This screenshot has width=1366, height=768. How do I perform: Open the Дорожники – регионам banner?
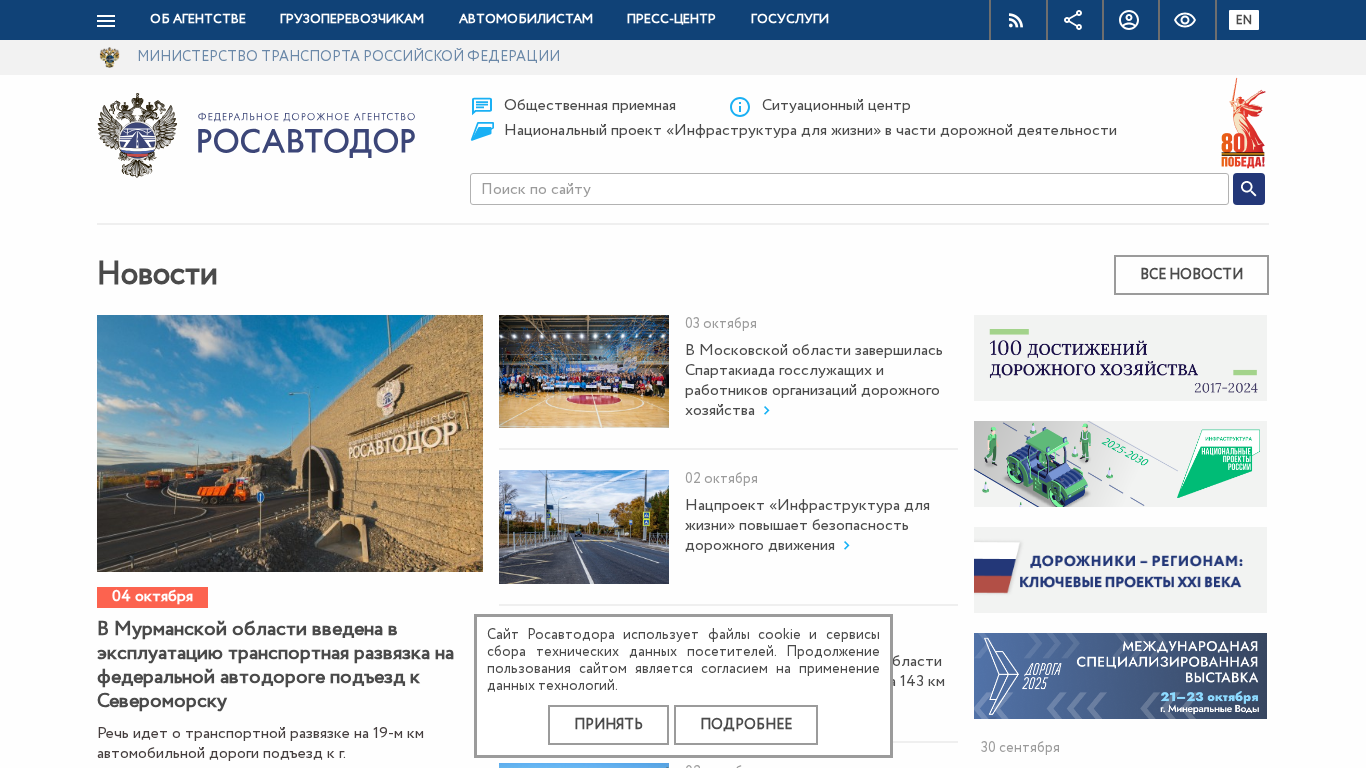[1120, 570]
